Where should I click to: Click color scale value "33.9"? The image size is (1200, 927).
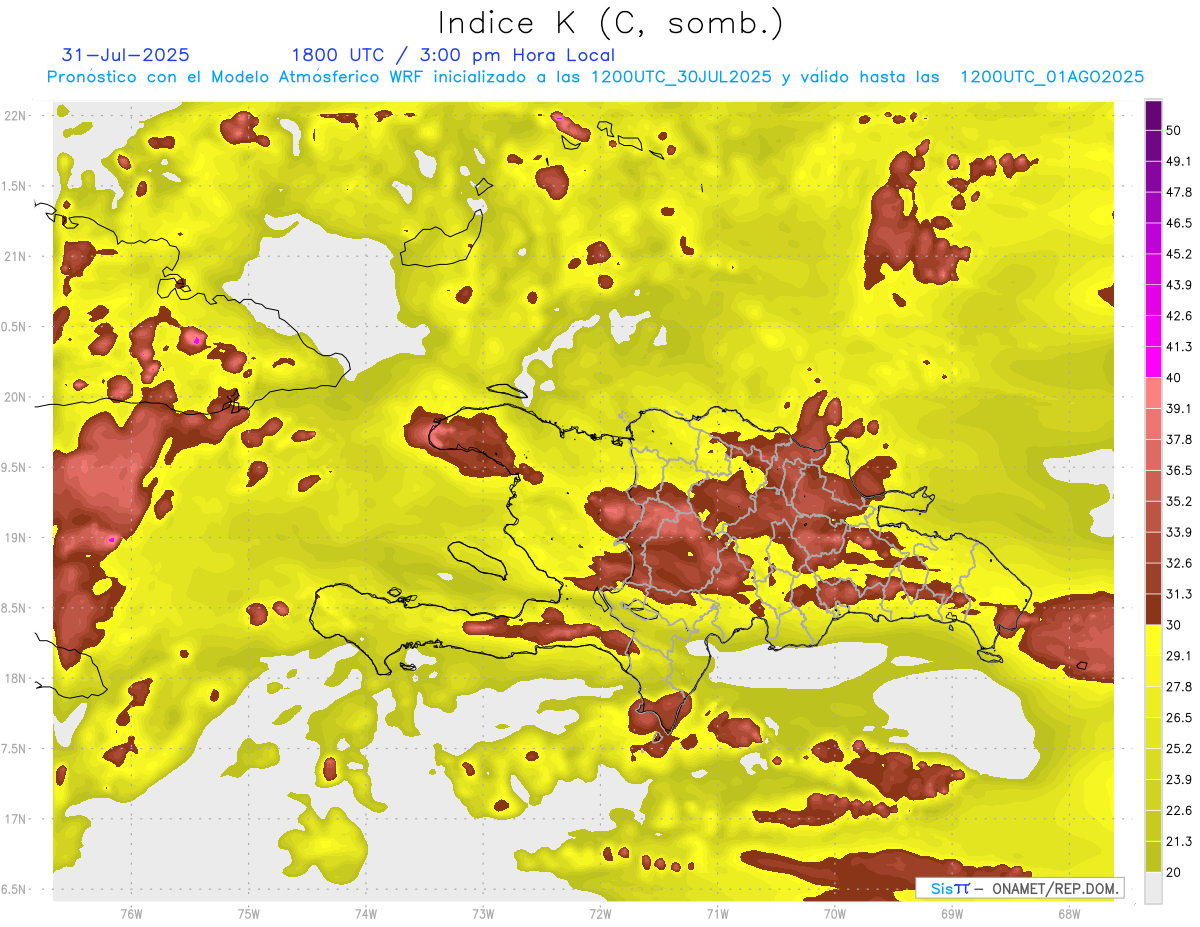[1178, 532]
